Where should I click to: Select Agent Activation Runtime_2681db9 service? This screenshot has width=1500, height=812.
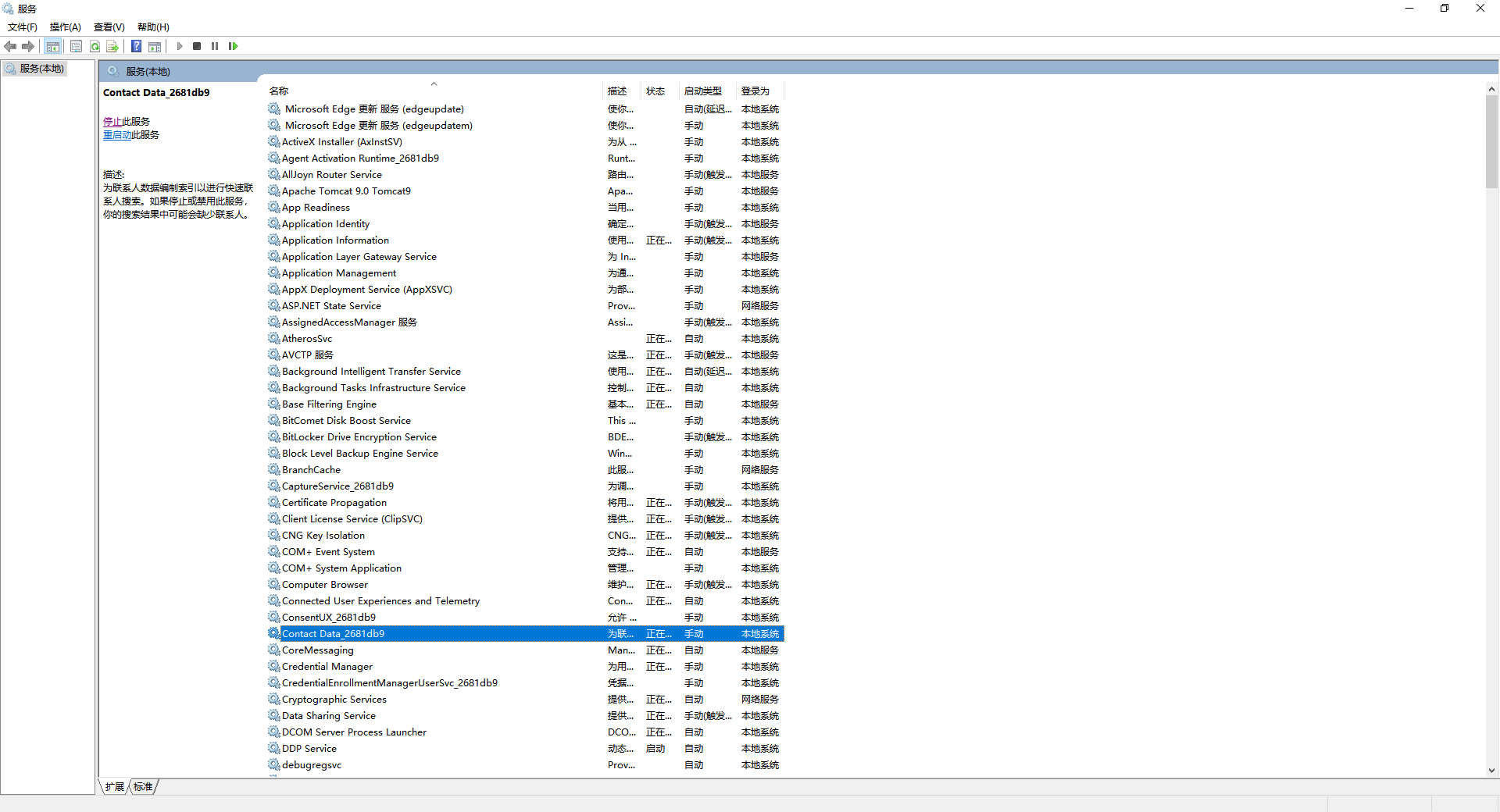click(x=525, y=158)
